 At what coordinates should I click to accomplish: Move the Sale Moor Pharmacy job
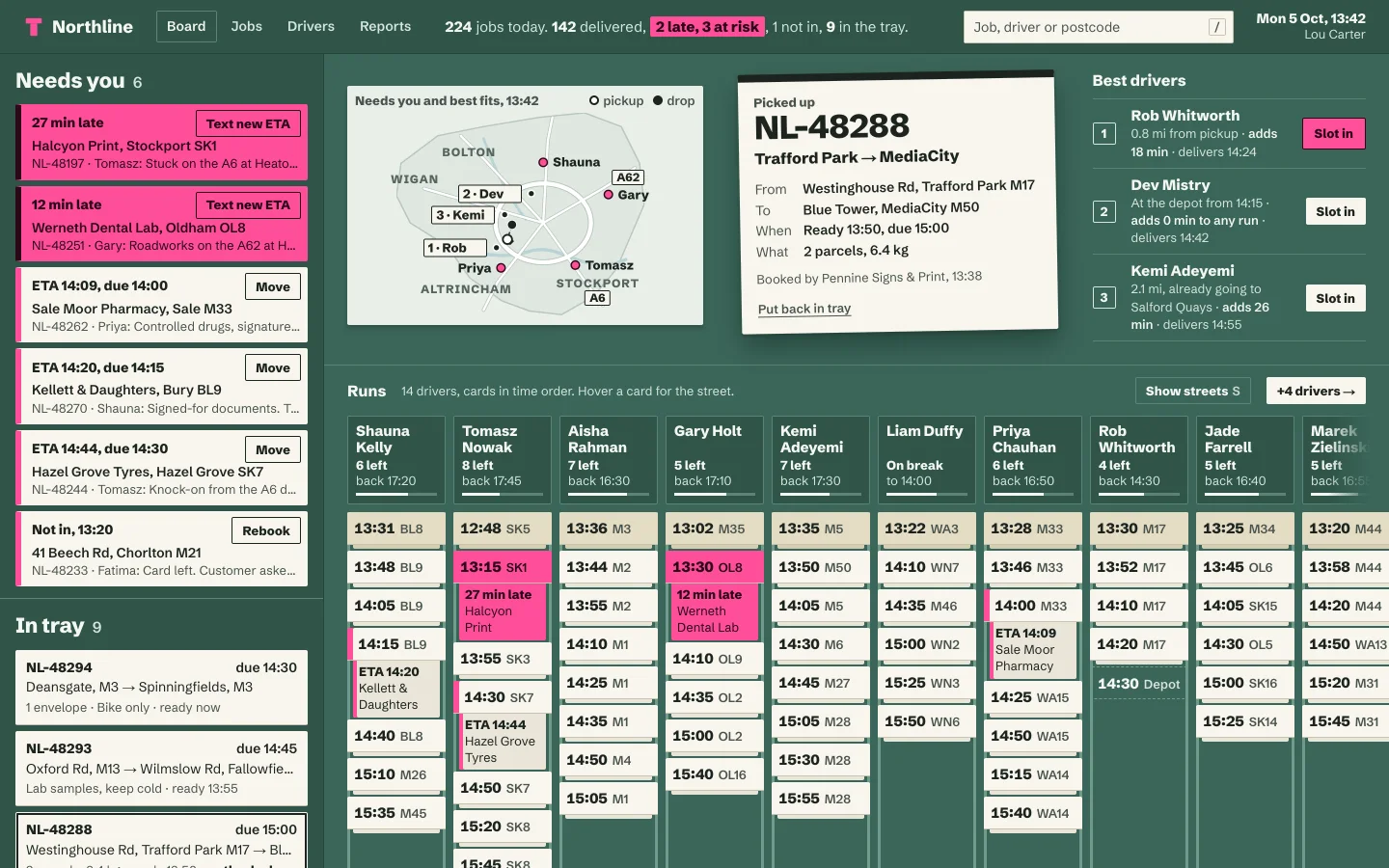point(273,286)
